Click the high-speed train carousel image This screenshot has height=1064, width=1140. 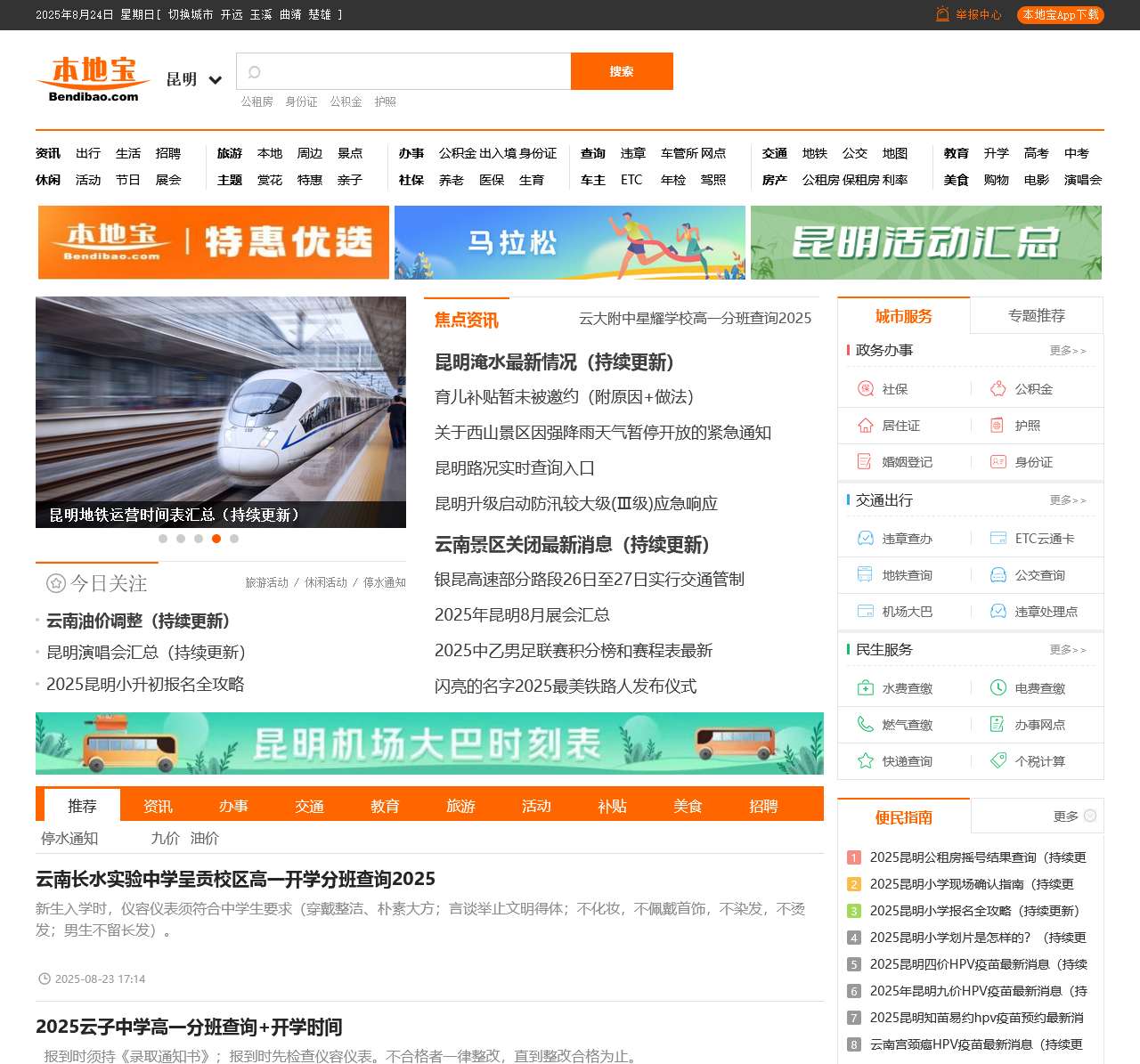click(x=221, y=401)
